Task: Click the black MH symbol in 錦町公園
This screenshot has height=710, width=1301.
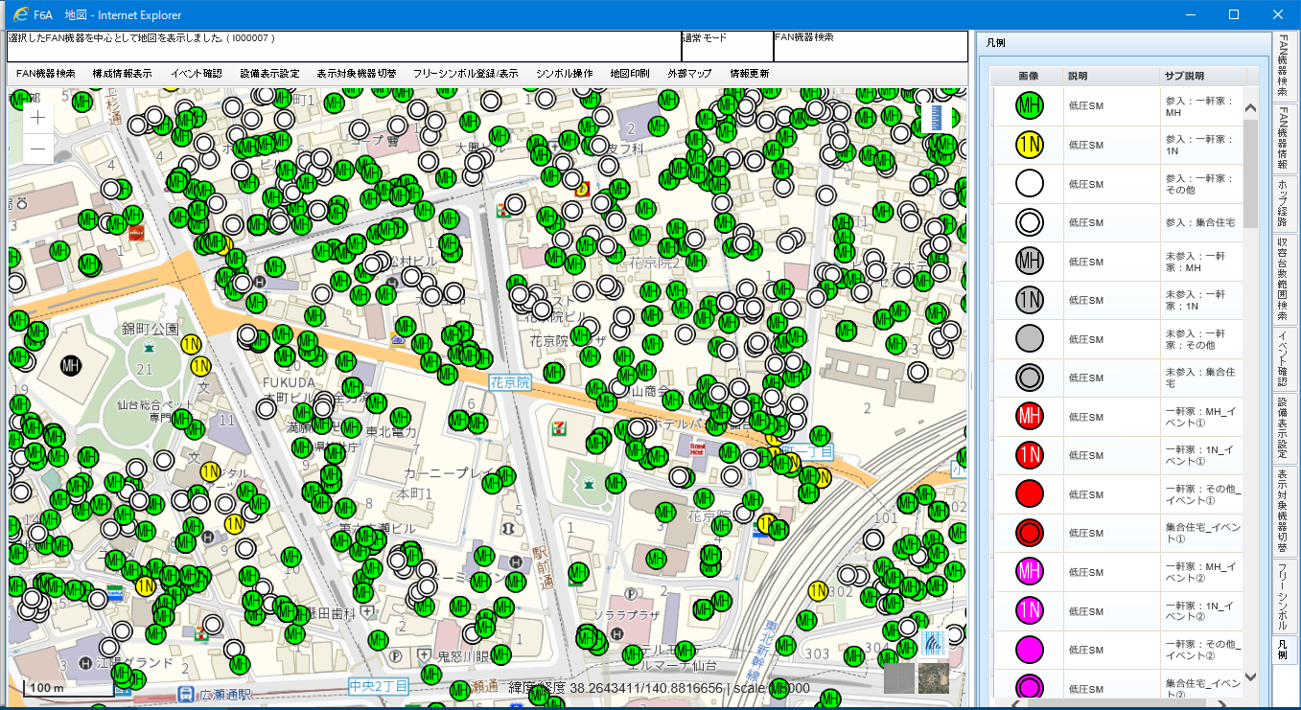Action: coord(71,366)
